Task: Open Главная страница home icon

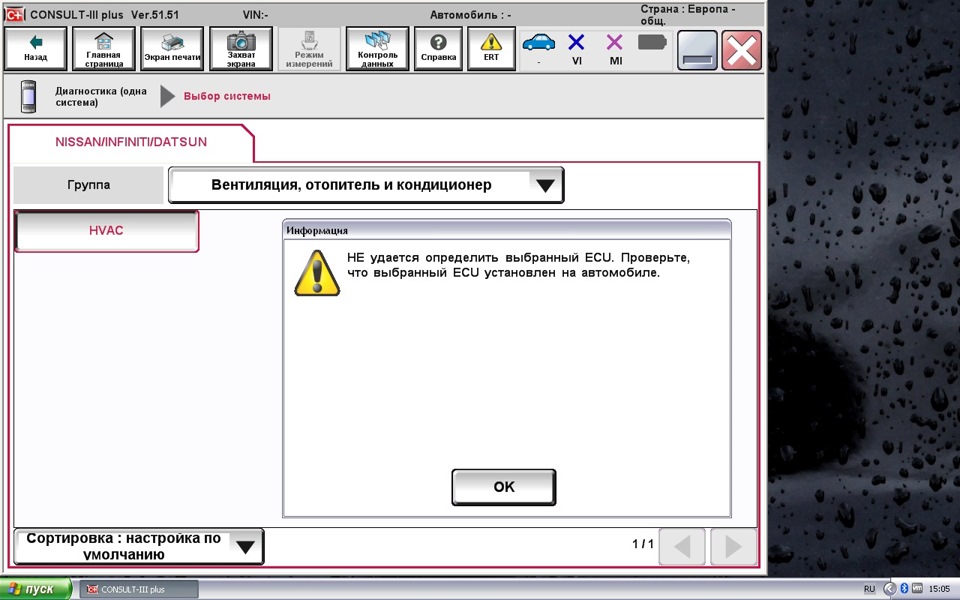Action: click(103, 49)
